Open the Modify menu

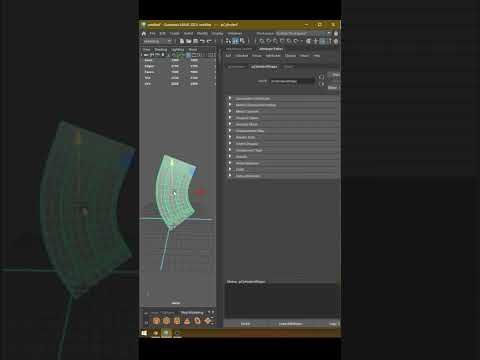[x=202, y=34]
